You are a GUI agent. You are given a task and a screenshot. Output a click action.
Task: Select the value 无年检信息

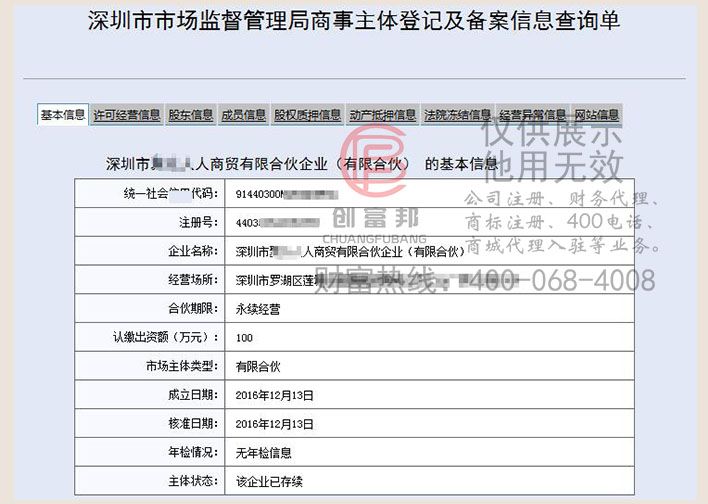point(264,453)
